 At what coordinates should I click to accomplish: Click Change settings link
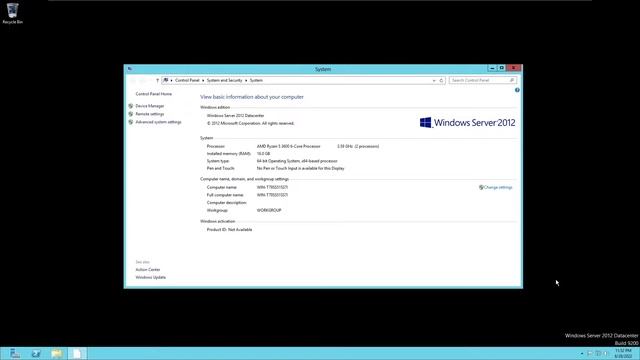(498, 187)
